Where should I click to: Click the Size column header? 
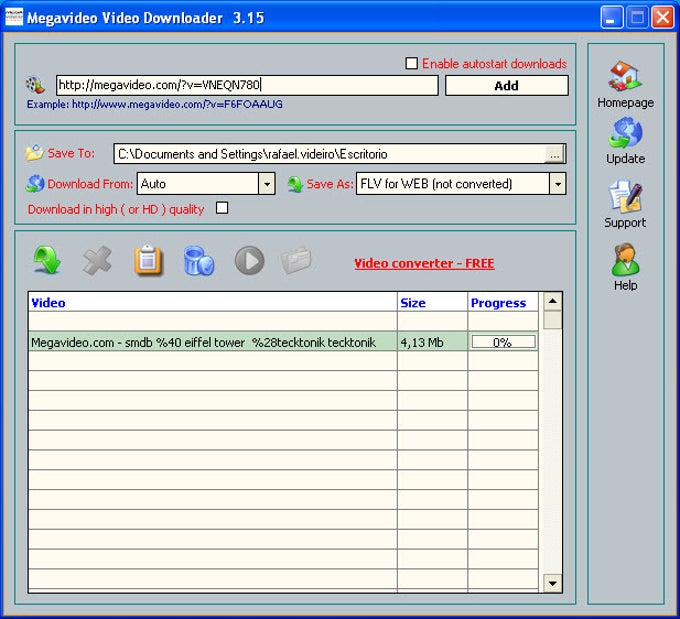click(432, 302)
